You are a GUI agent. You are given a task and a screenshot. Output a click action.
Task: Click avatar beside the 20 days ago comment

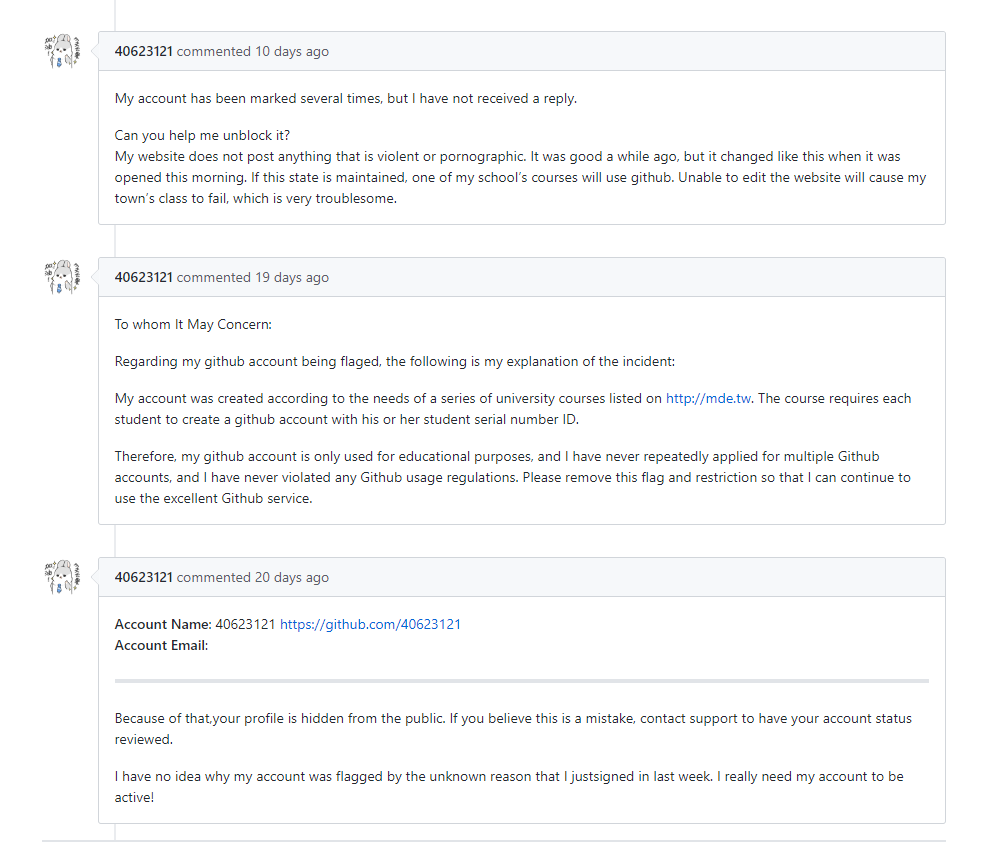click(x=62, y=577)
